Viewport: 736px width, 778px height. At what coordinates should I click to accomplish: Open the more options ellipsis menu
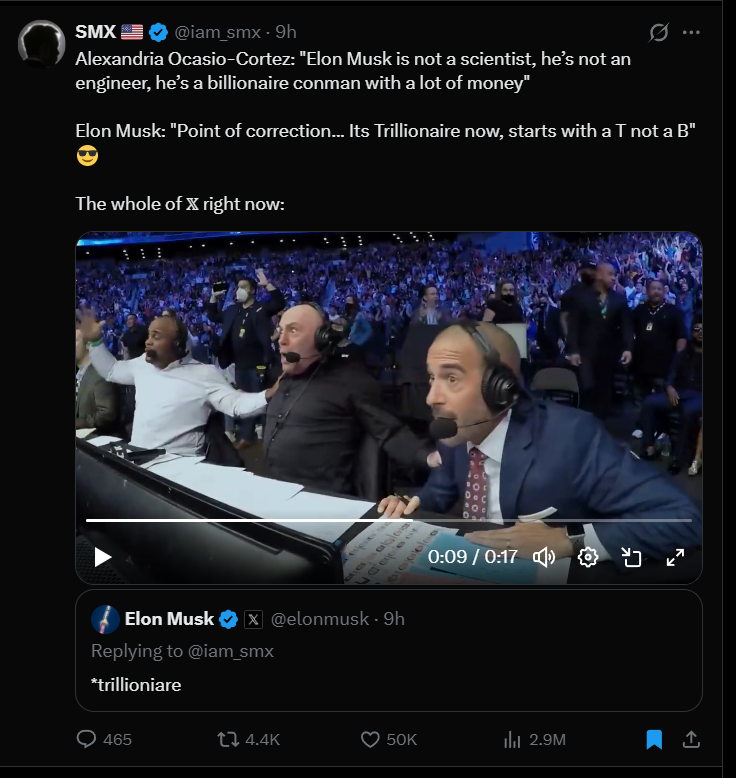691,32
